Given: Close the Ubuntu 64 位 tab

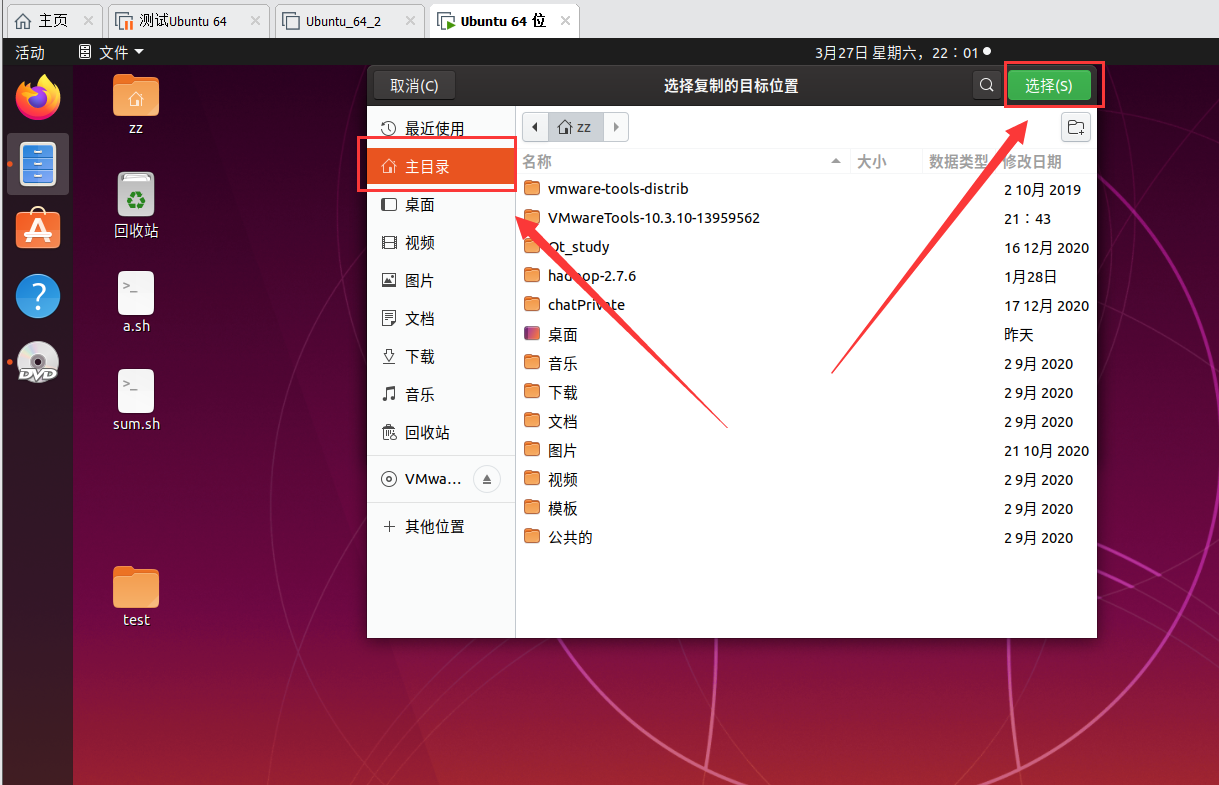Looking at the screenshot, I should click(x=564, y=21).
